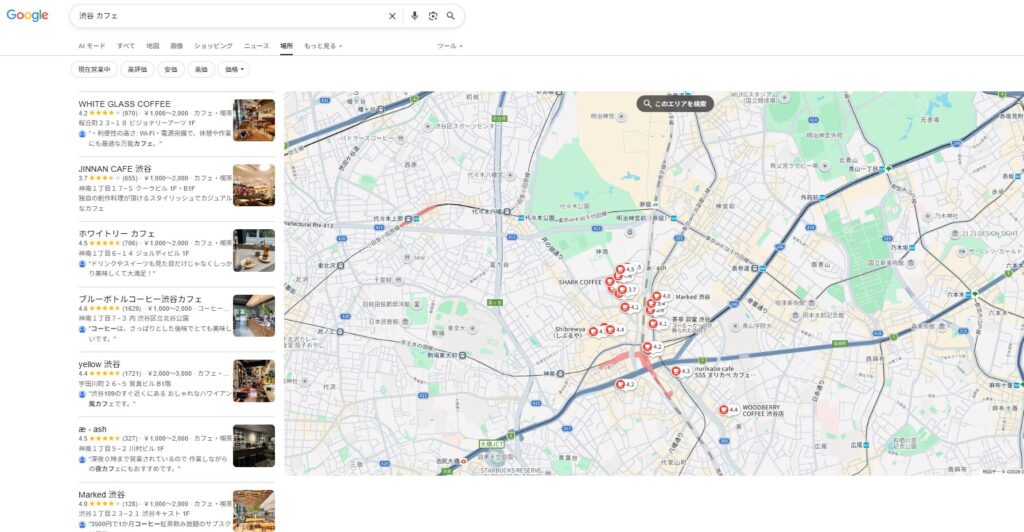This screenshot has height=532, width=1024.
Task: Select the nurikabe cafe 4.3 map pin
Action: [676, 371]
